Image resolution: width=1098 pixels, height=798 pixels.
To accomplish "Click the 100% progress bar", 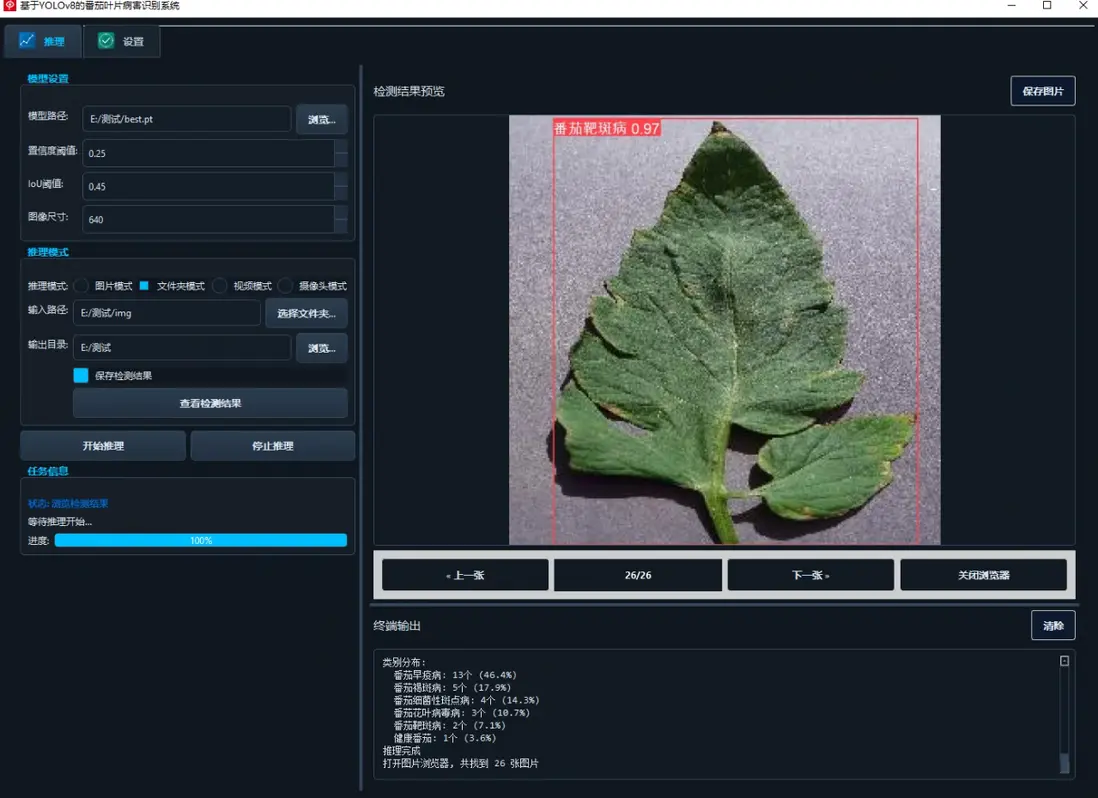I will [x=201, y=540].
